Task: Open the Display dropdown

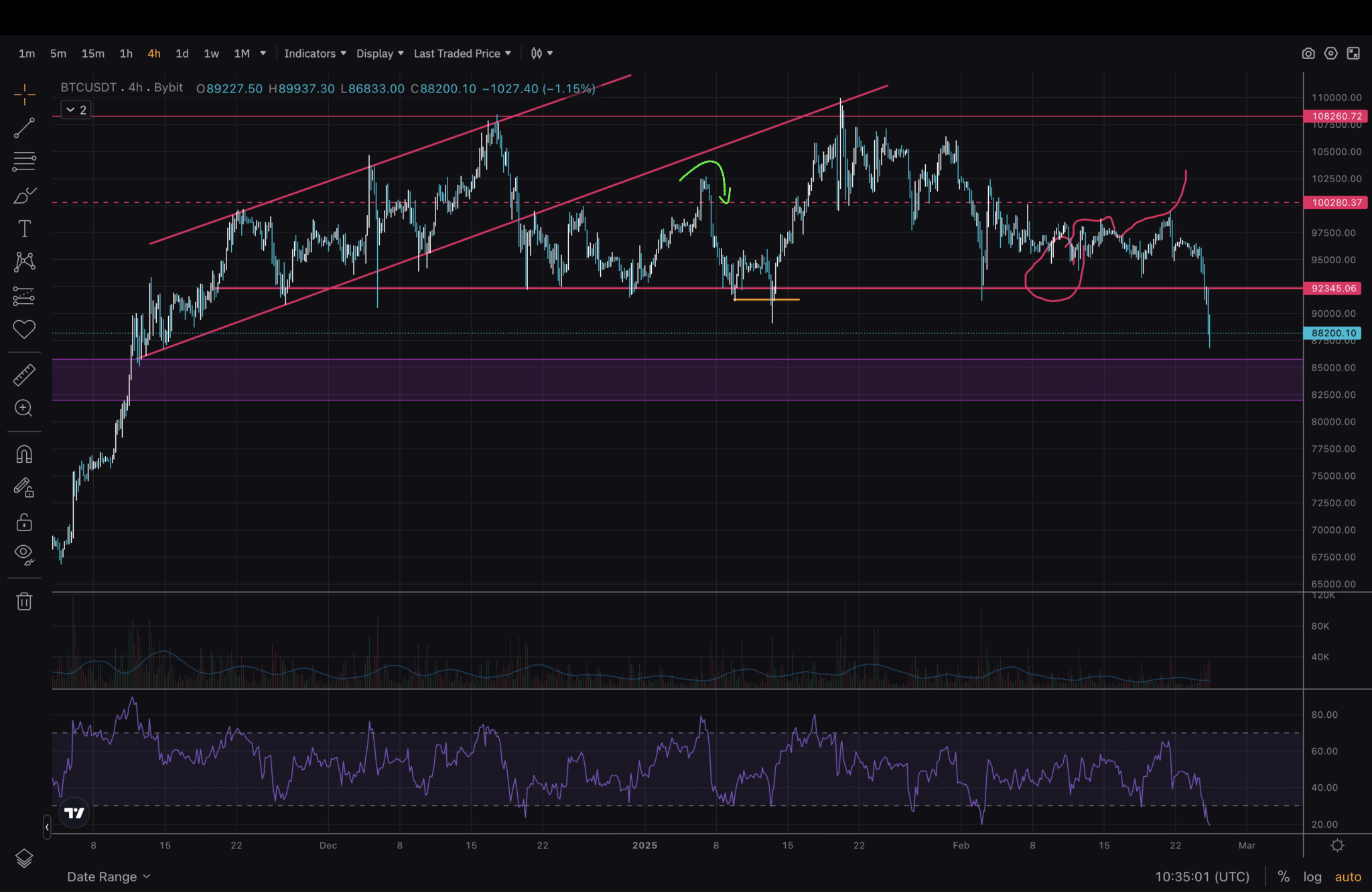Action: (x=380, y=54)
